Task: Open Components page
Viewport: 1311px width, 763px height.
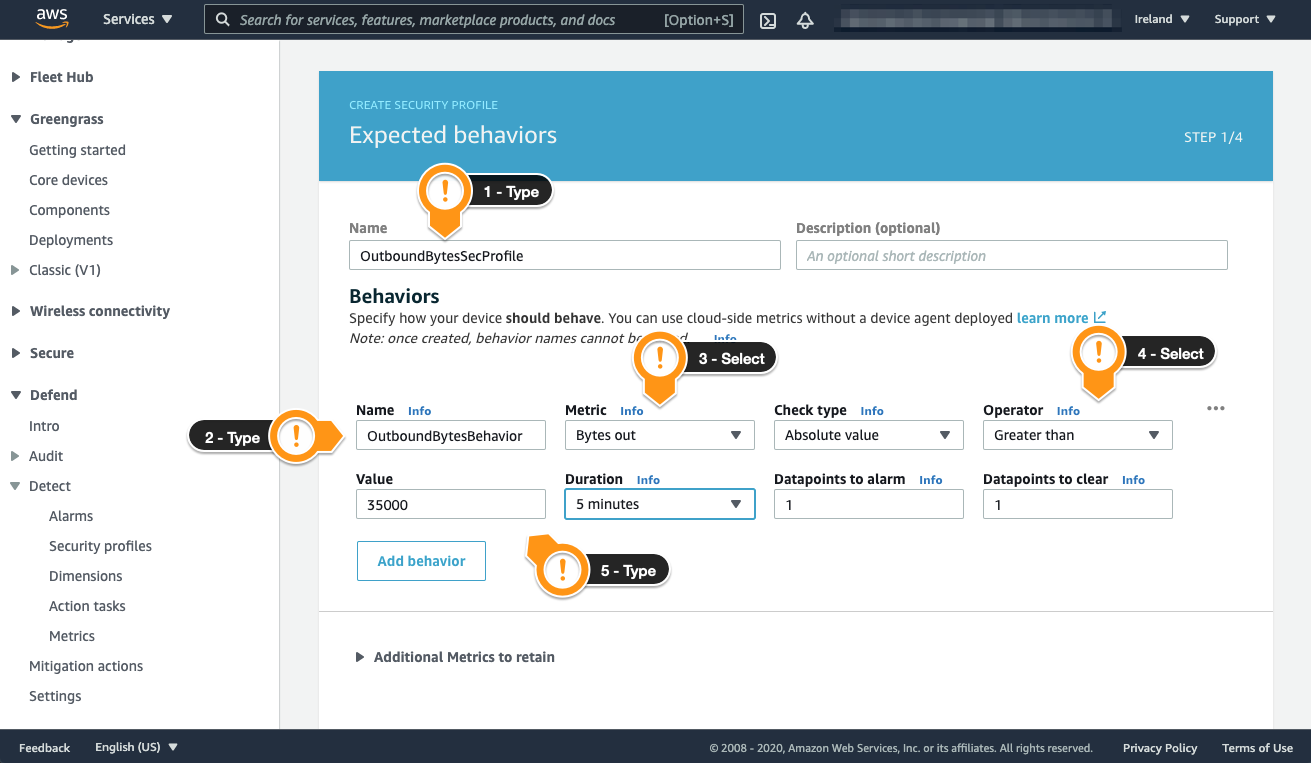Action: pos(69,210)
